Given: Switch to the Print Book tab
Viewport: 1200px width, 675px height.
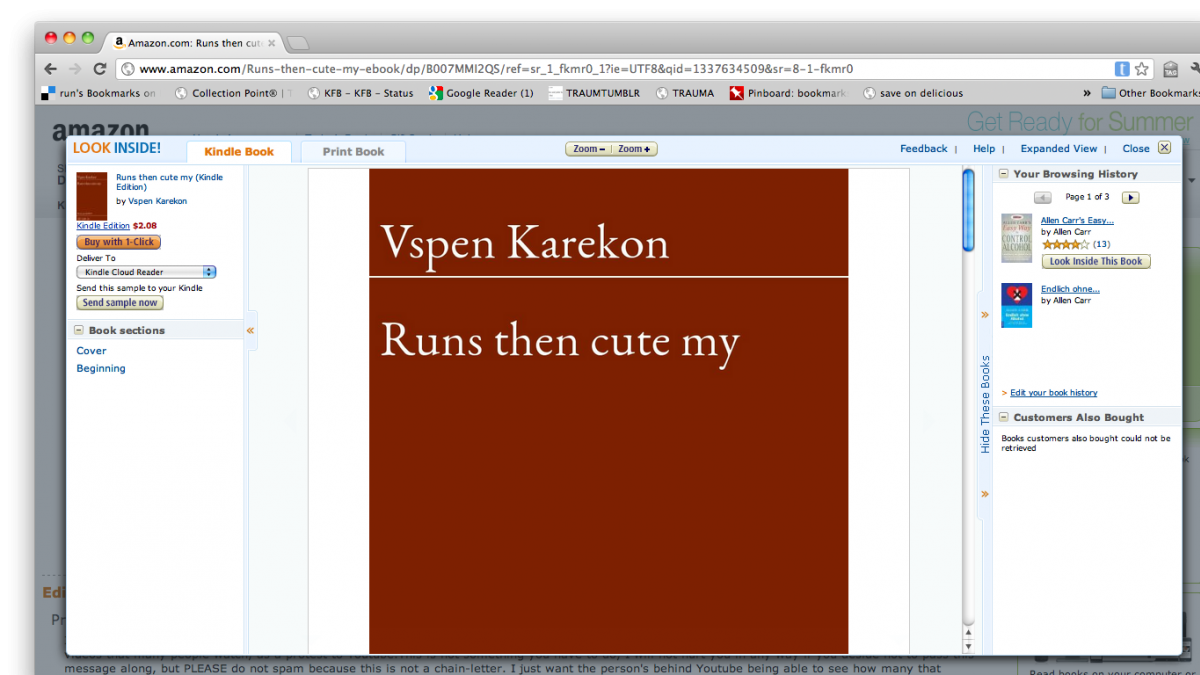Looking at the screenshot, I should click(353, 152).
